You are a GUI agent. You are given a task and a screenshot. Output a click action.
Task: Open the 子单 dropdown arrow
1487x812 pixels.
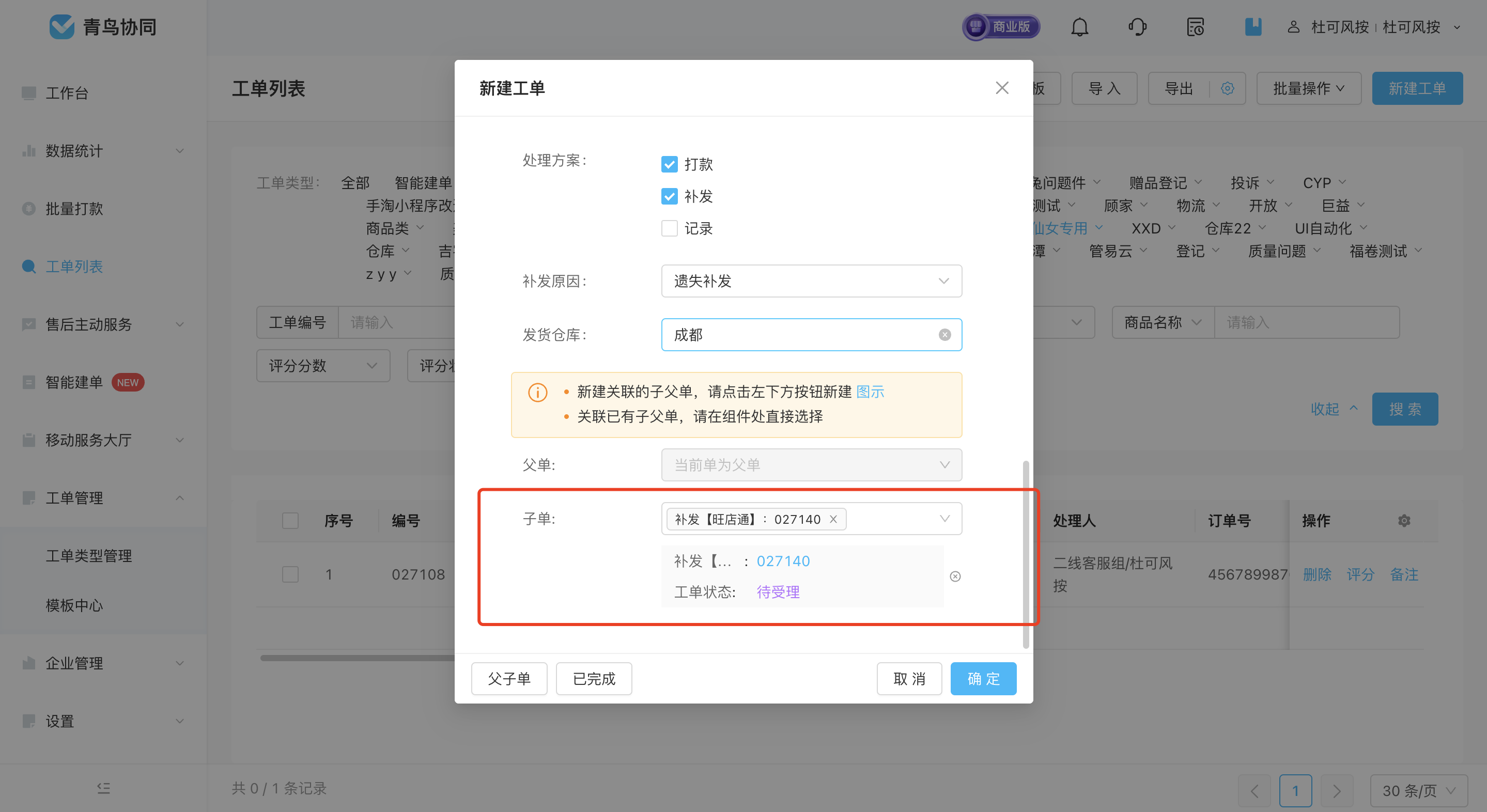click(944, 518)
